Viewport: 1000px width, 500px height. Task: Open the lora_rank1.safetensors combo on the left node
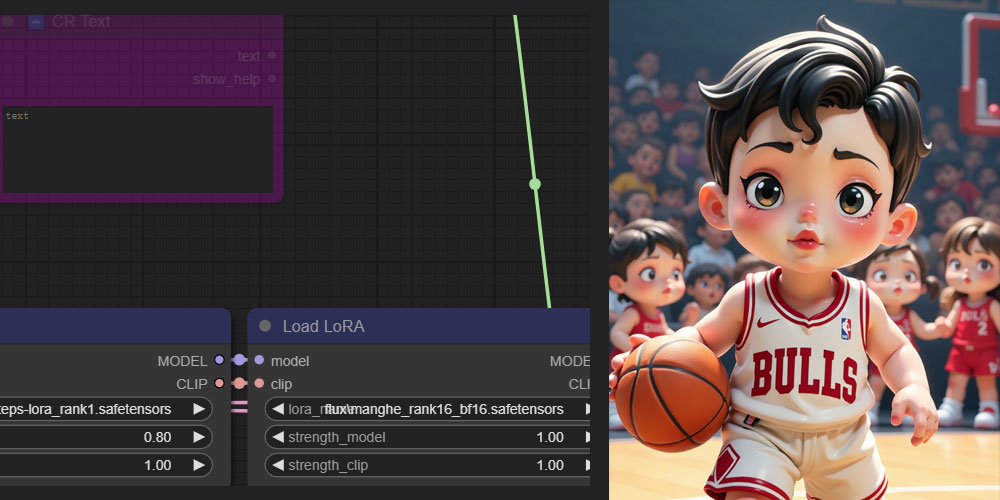[x=106, y=409]
